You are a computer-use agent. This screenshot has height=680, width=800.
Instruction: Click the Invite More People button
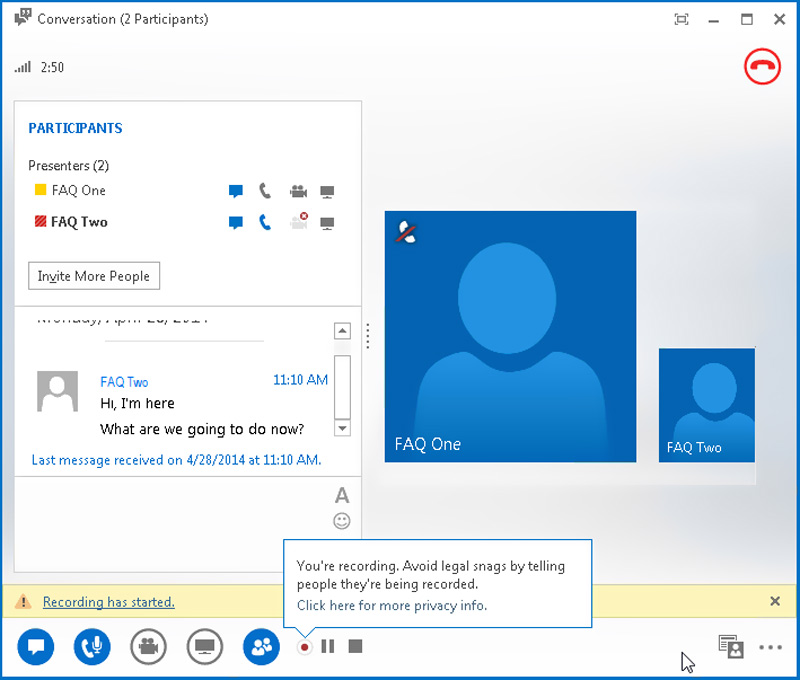(x=94, y=276)
